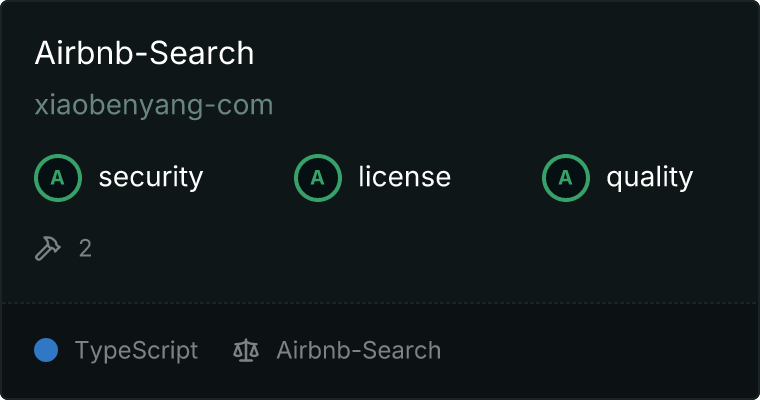Click the license grade A badge icon
Screen dimensions: 760x400
[318, 178]
